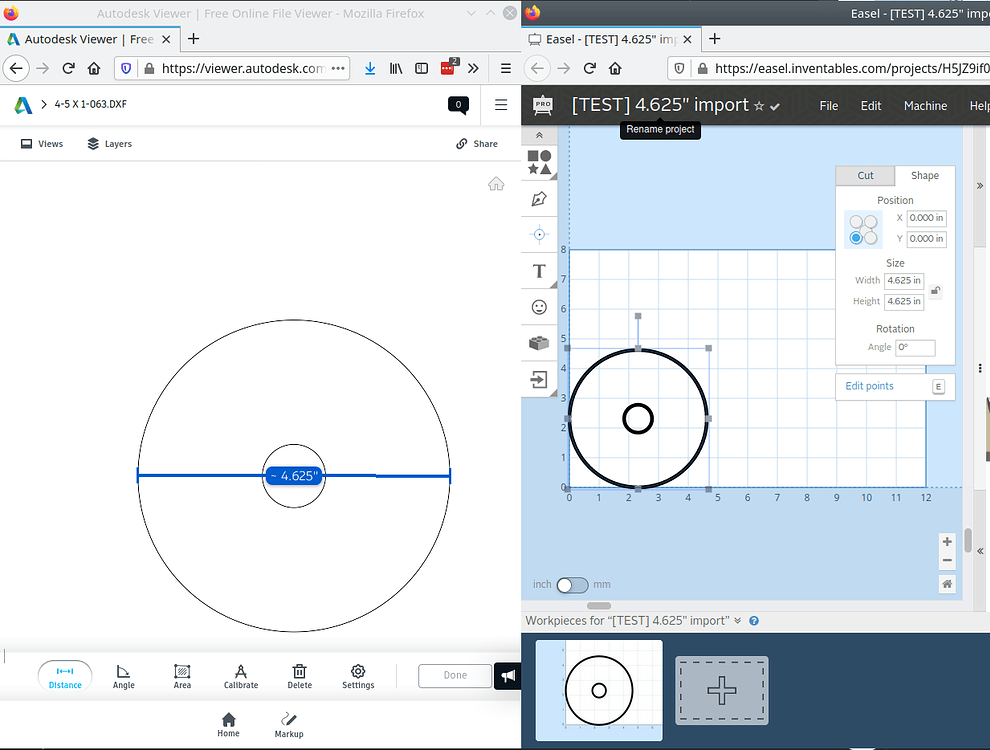Open the Calibrate tool in Autodesk Viewer

coord(240,675)
